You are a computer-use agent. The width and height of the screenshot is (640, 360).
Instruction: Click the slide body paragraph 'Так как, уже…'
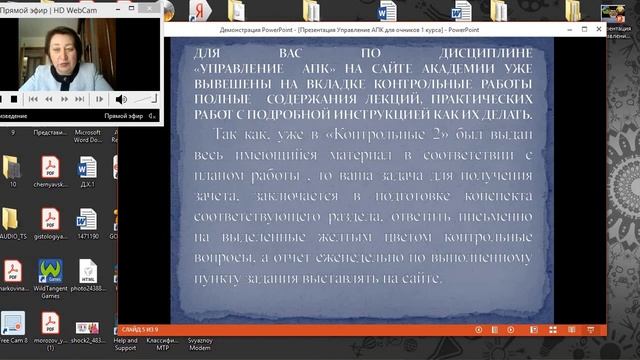click(x=363, y=206)
